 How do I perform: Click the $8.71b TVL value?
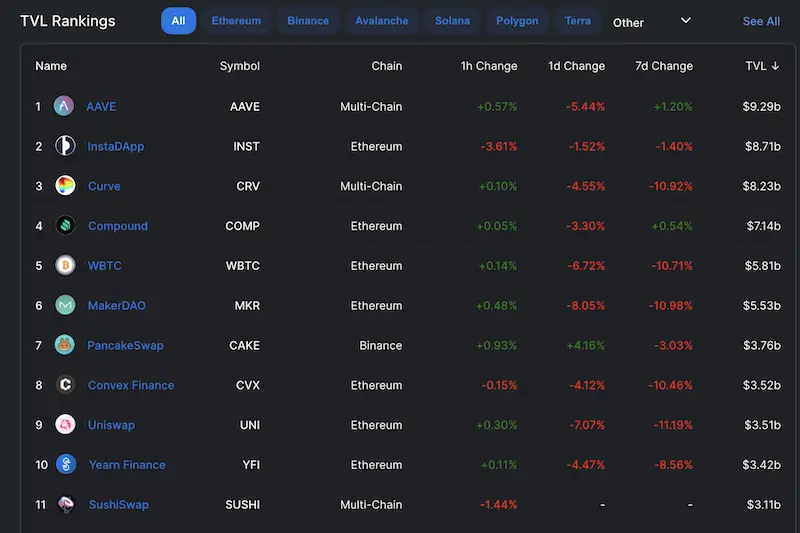point(763,146)
